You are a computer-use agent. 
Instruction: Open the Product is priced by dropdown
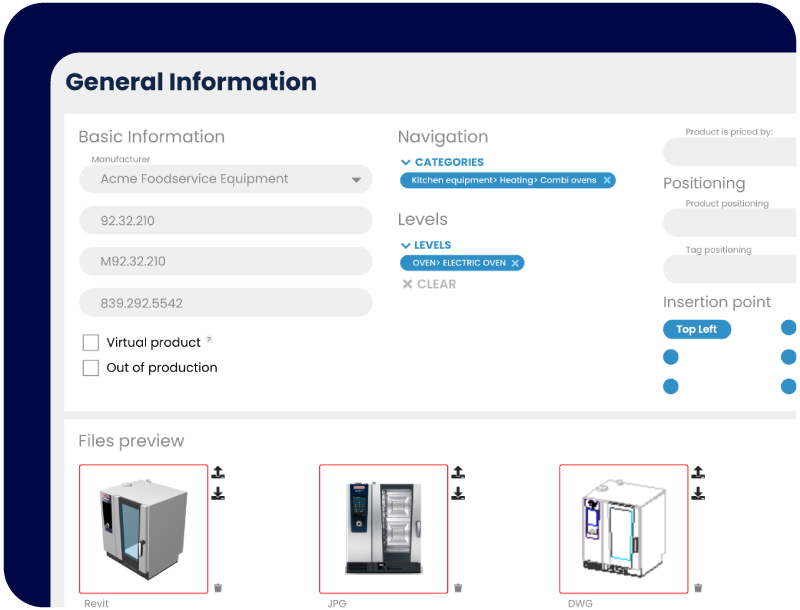coord(730,152)
